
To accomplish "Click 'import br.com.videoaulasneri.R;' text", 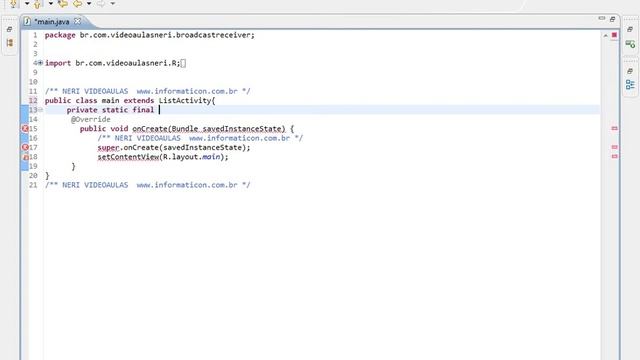I will click(x=112, y=63).
